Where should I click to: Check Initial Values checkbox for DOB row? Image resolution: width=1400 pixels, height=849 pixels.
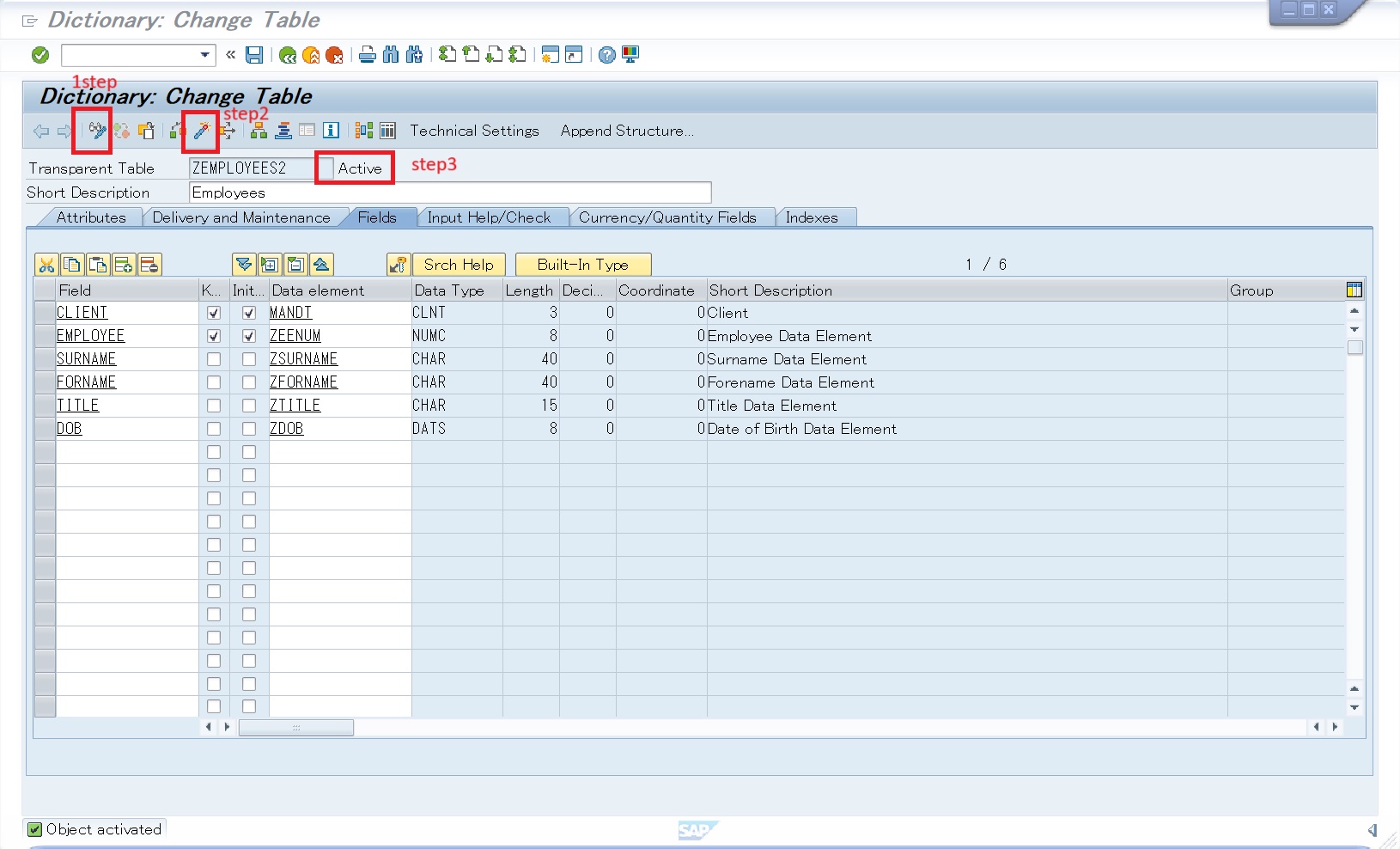249,429
